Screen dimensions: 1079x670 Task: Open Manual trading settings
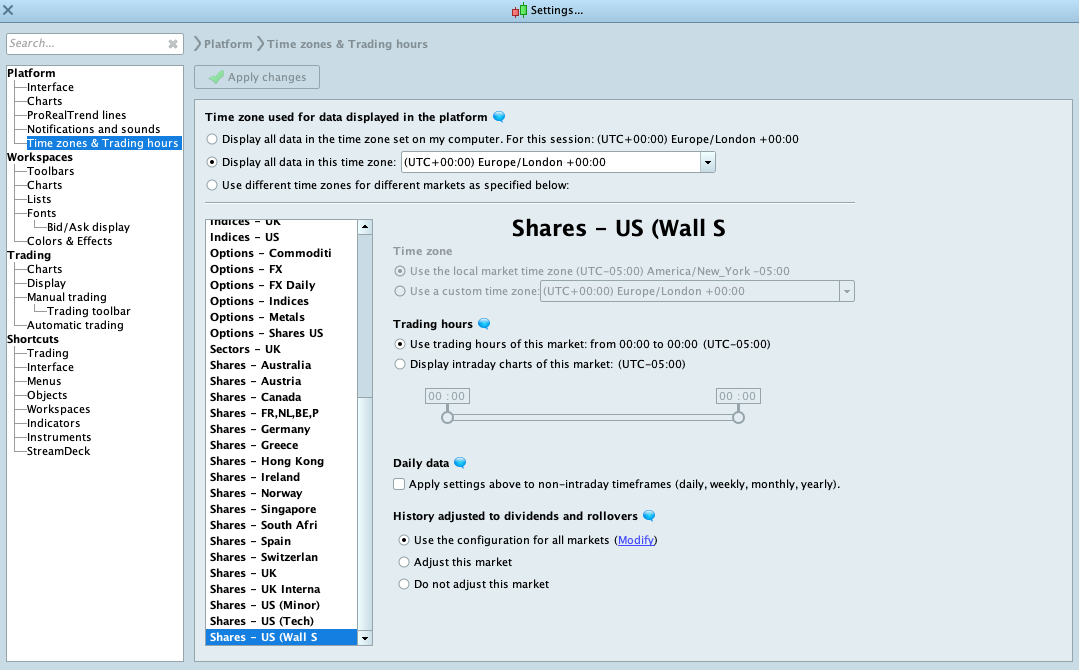click(67, 297)
